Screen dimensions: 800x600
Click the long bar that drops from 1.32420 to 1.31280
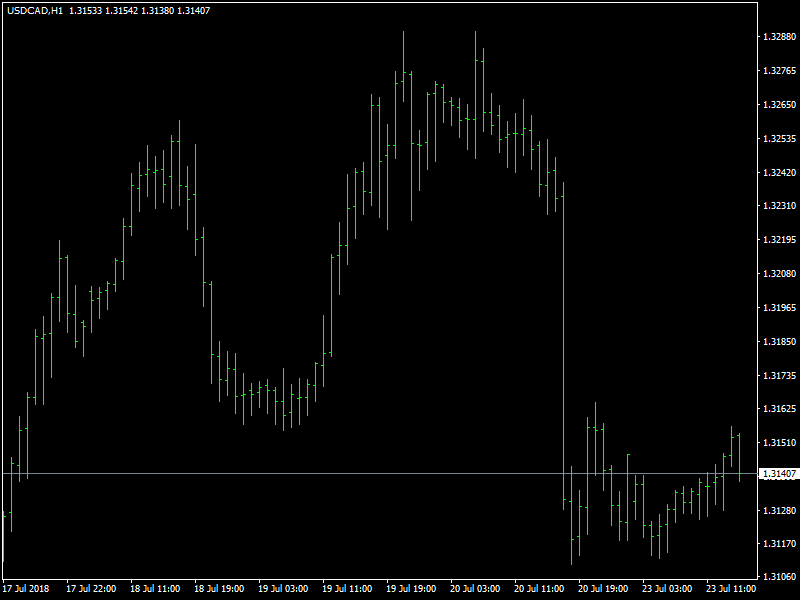point(563,346)
